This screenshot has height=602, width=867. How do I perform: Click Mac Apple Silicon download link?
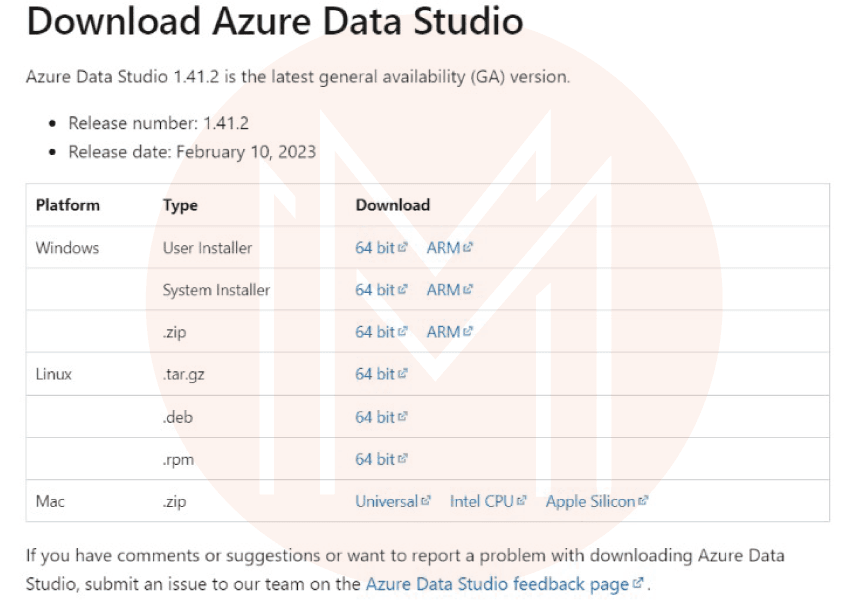coord(590,501)
